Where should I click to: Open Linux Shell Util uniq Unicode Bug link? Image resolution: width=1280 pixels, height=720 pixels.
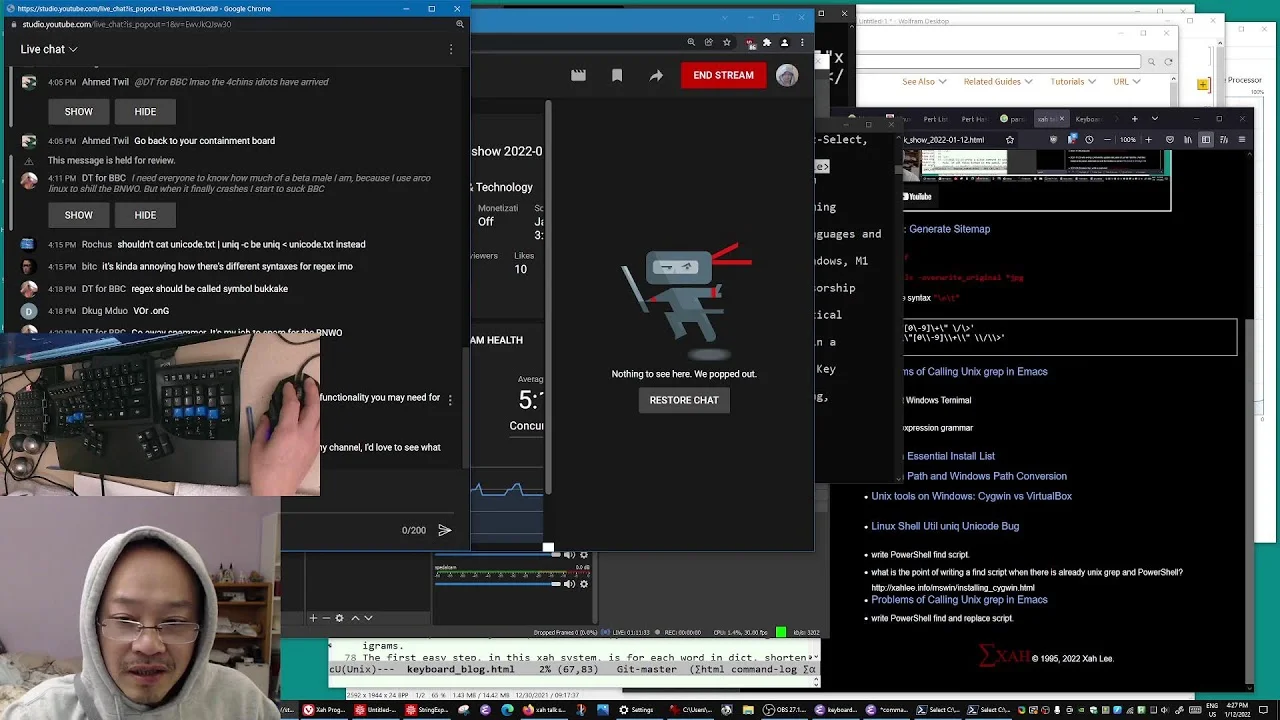coord(945,526)
